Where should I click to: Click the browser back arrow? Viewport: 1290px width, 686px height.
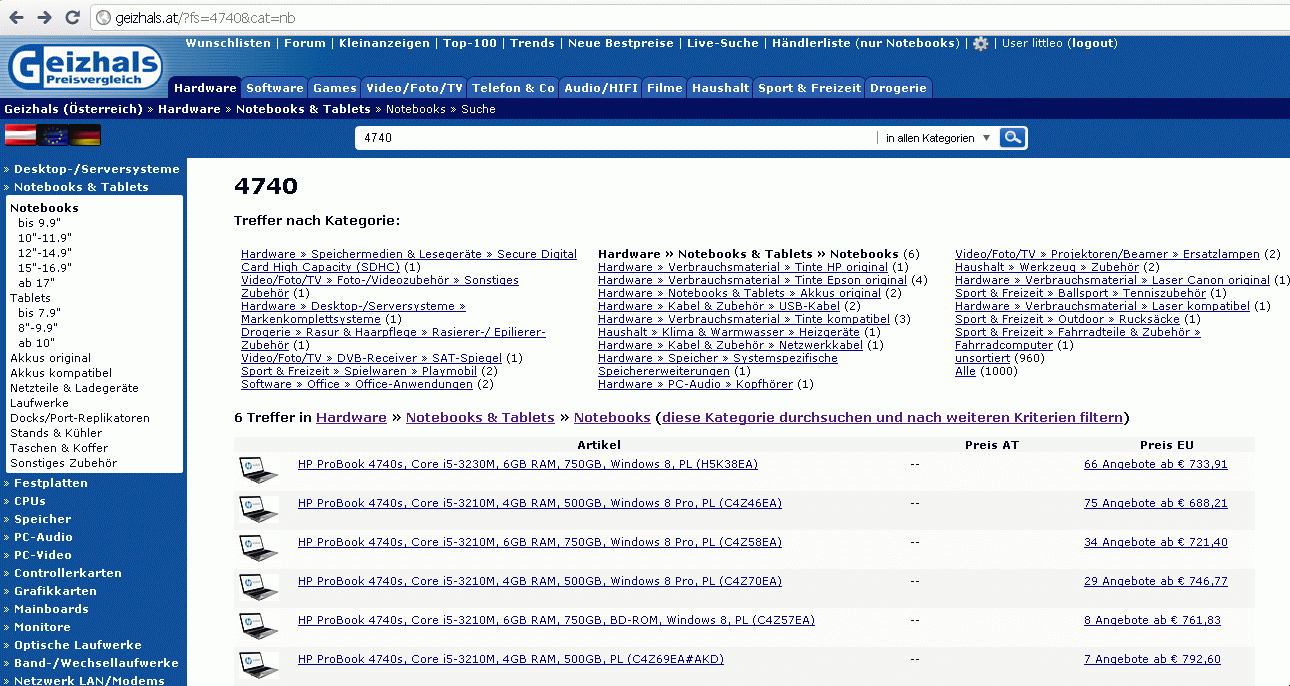[x=17, y=18]
